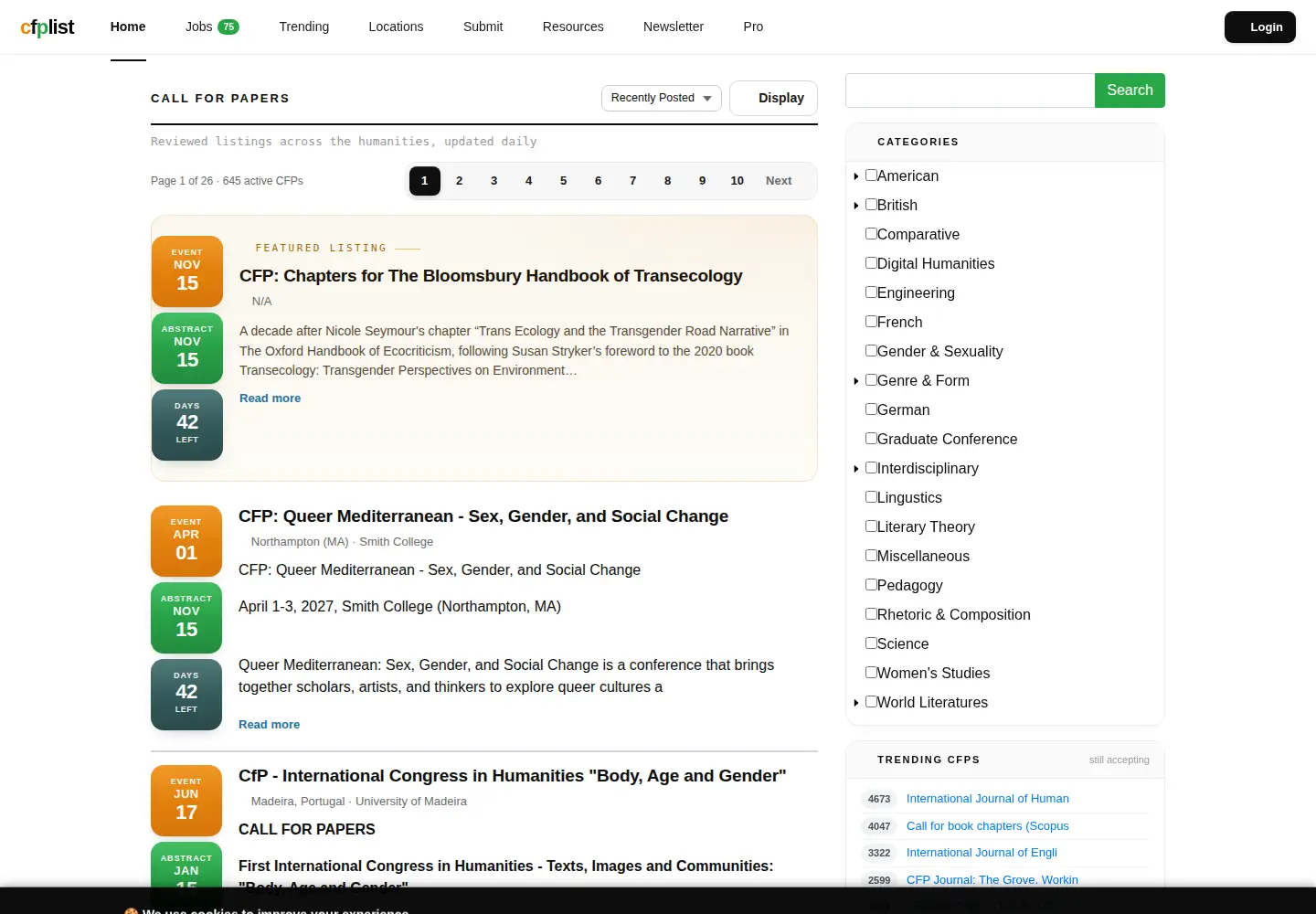Click Read more on Queer Mediterranean listing

tap(269, 725)
